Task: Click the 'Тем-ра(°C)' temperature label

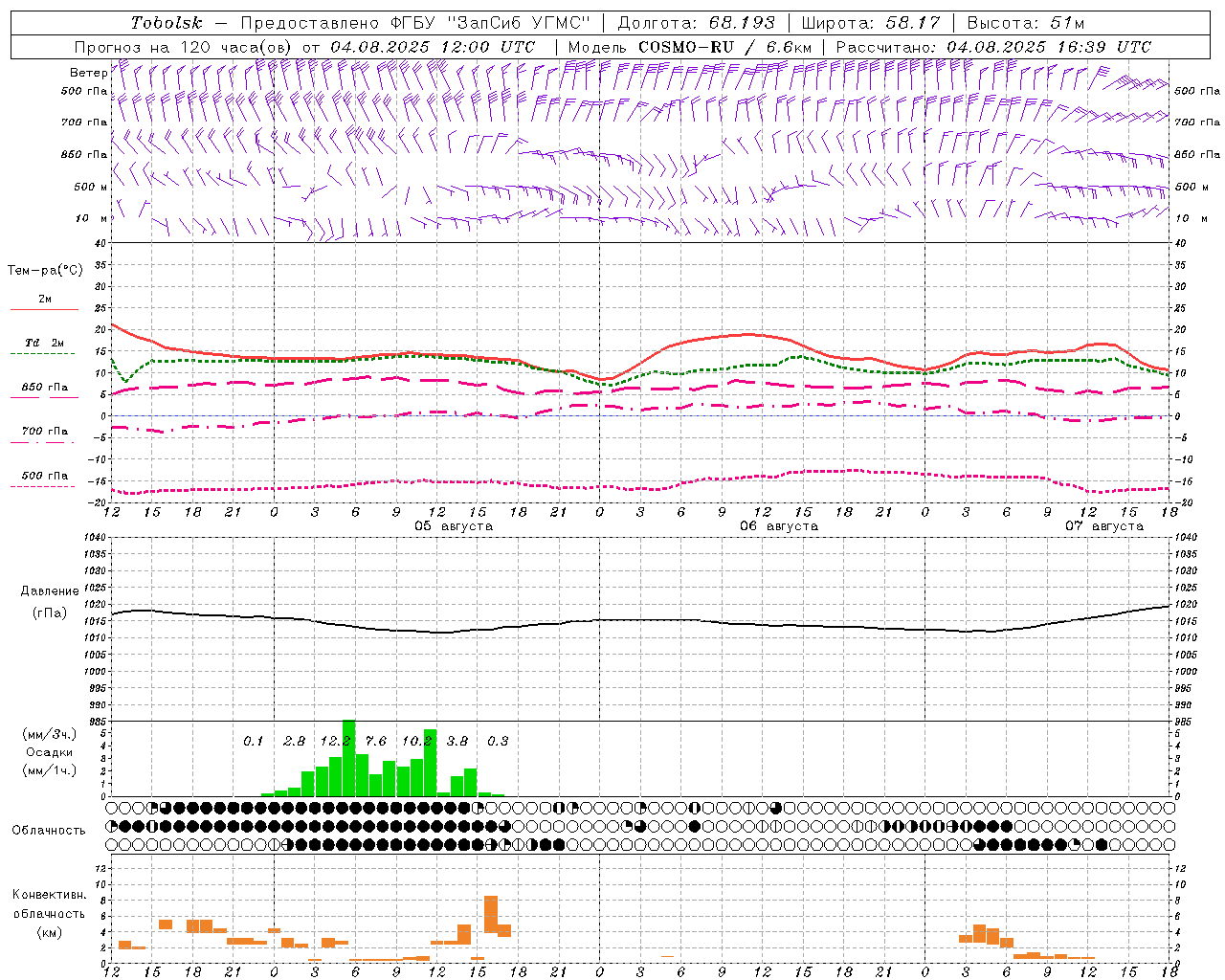Action: coord(45,271)
